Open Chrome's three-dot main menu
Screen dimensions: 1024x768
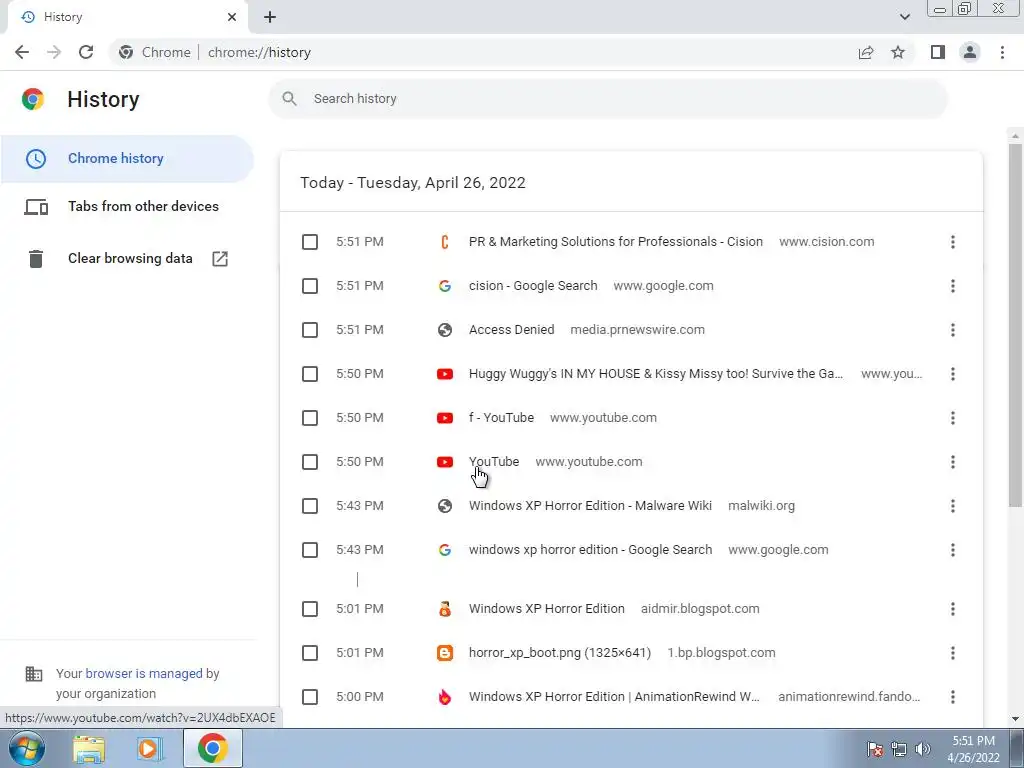[1002, 52]
